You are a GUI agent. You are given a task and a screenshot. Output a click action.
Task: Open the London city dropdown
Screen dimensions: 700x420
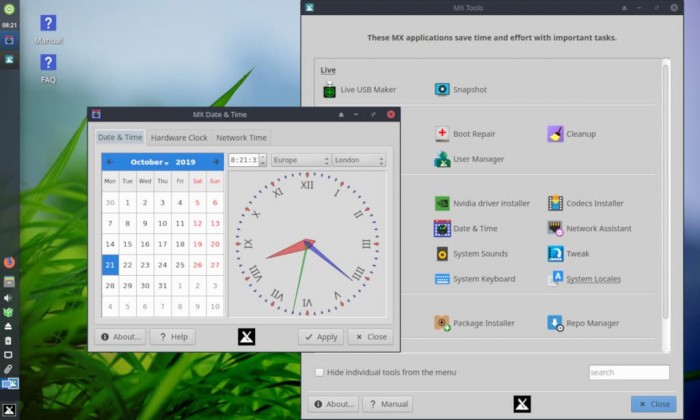(358, 160)
